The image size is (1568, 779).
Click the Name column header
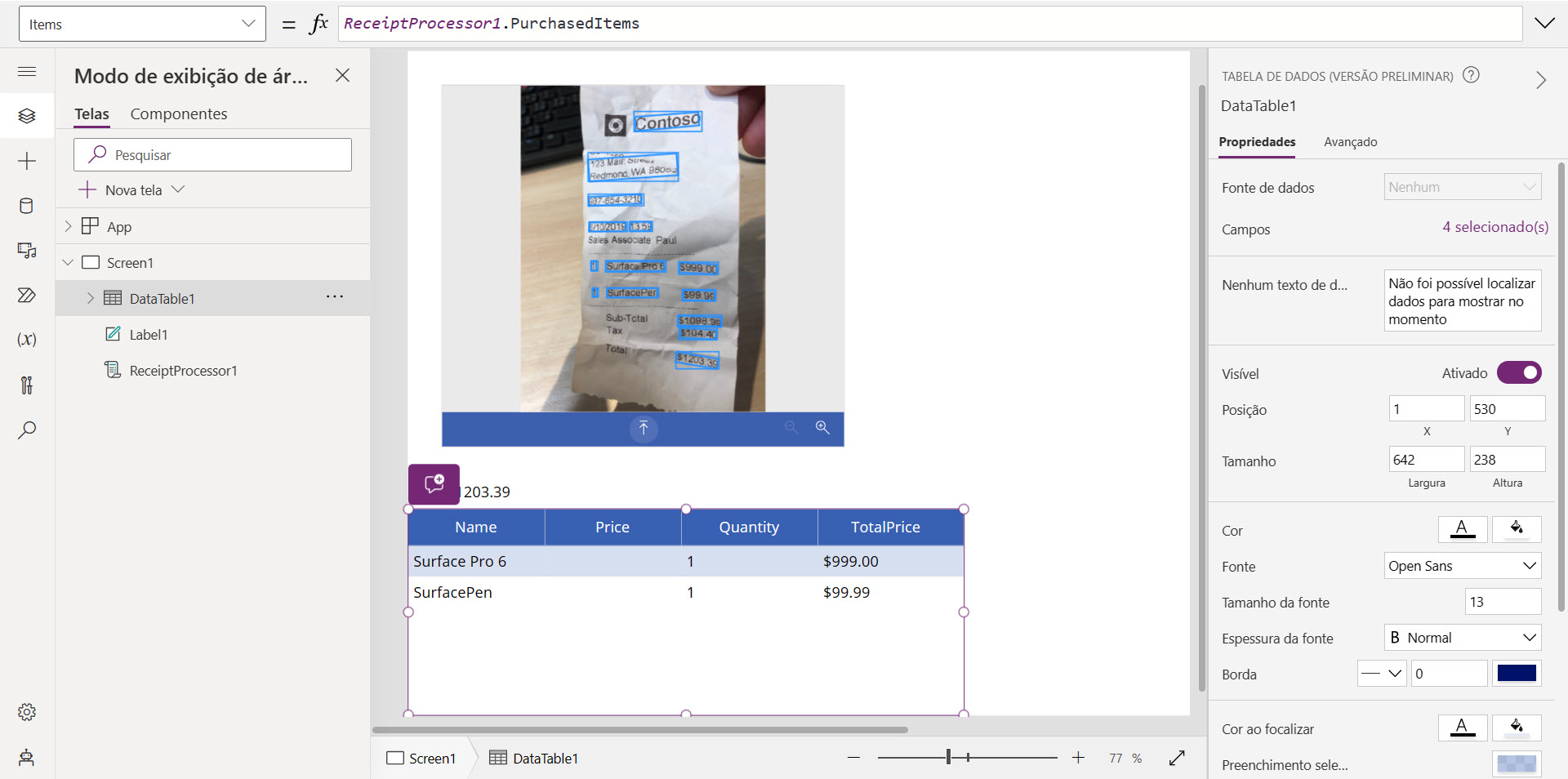pyautogui.click(x=476, y=527)
